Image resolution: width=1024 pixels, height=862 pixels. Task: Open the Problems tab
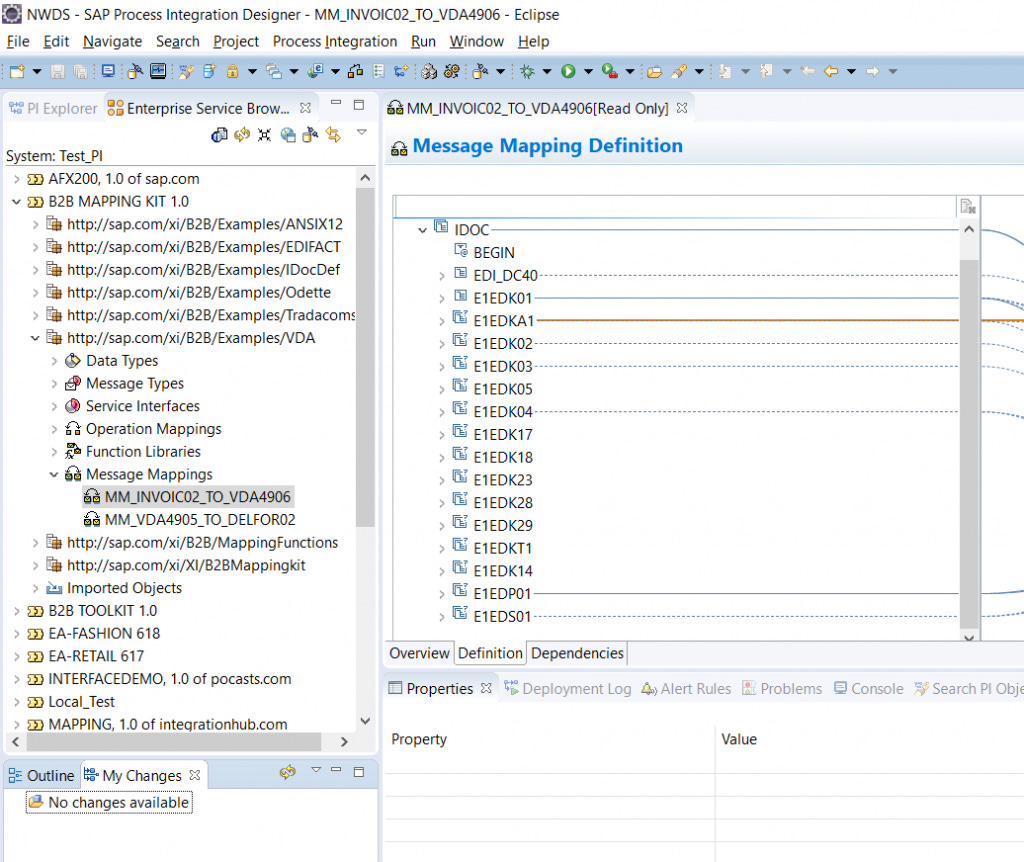pos(782,688)
